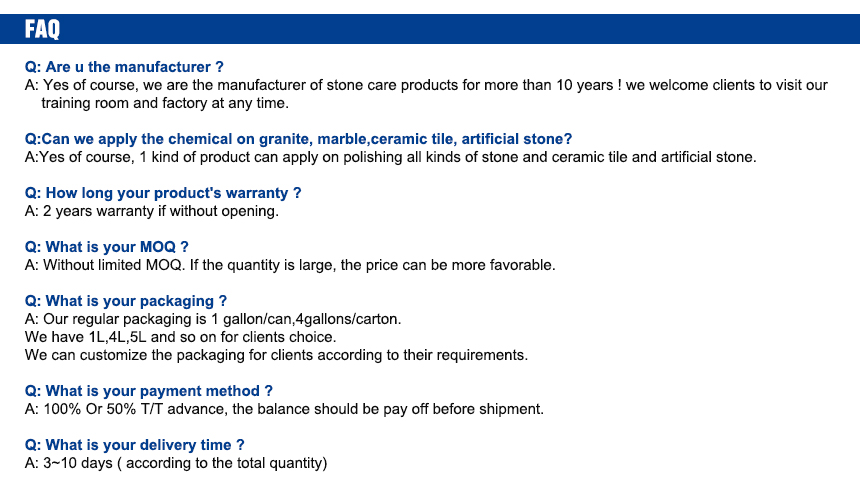This screenshot has width=860, height=487.
Task: Click the '50% T/T advance' payment answer
Action: [284, 409]
